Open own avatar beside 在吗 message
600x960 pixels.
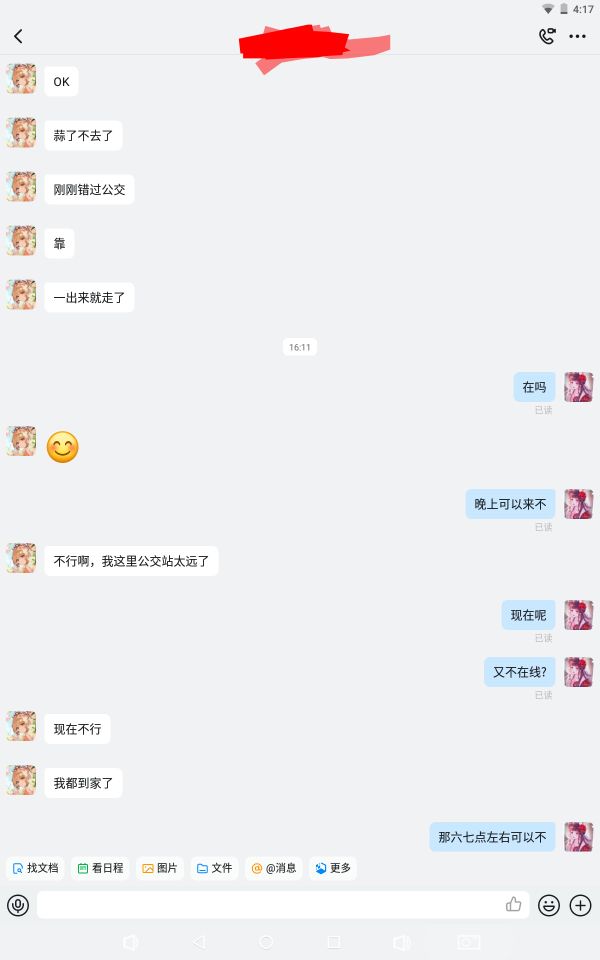pyautogui.click(x=579, y=387)
